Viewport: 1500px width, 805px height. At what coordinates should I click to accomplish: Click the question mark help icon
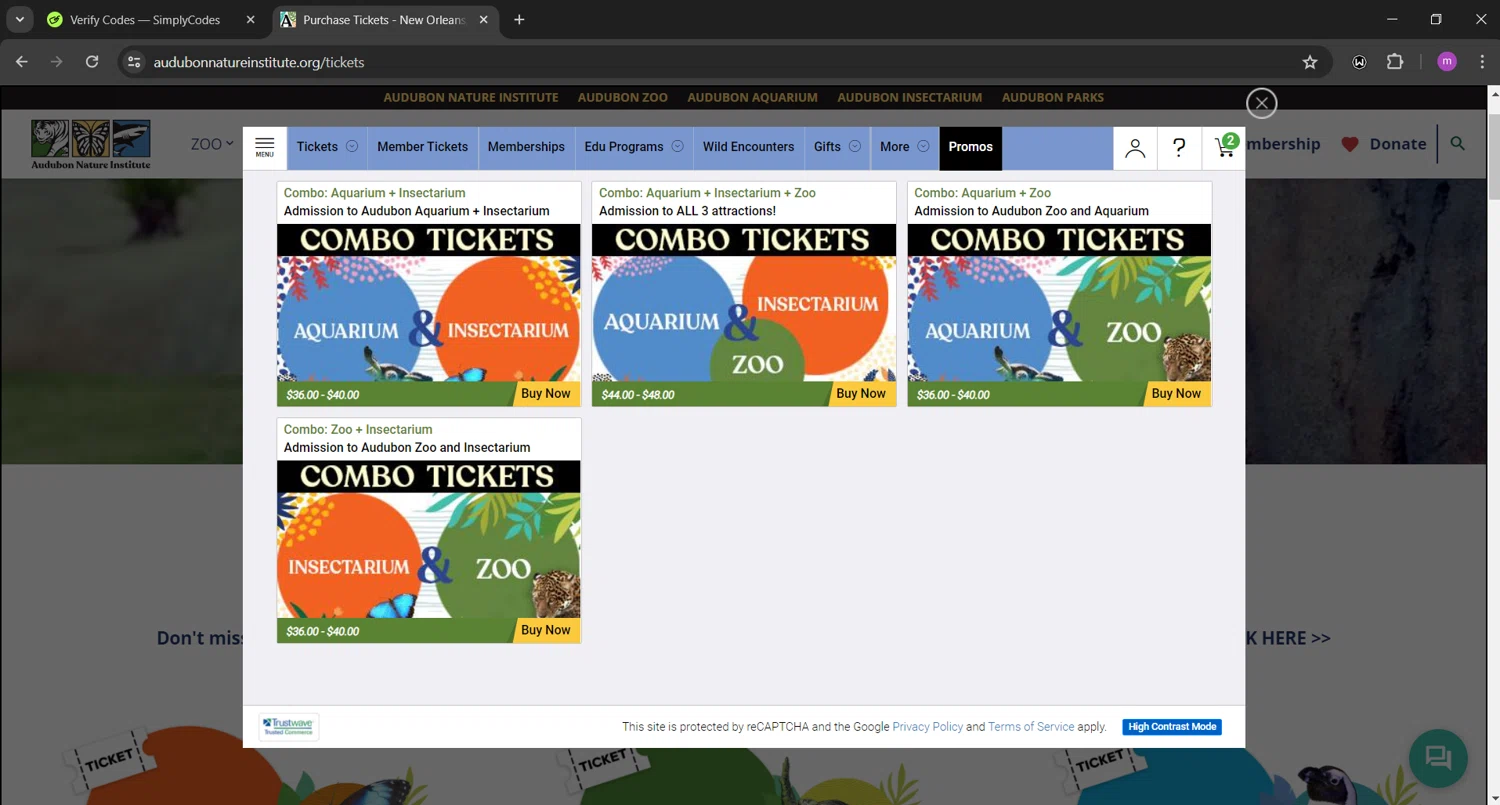click(x=1179, y=148)
